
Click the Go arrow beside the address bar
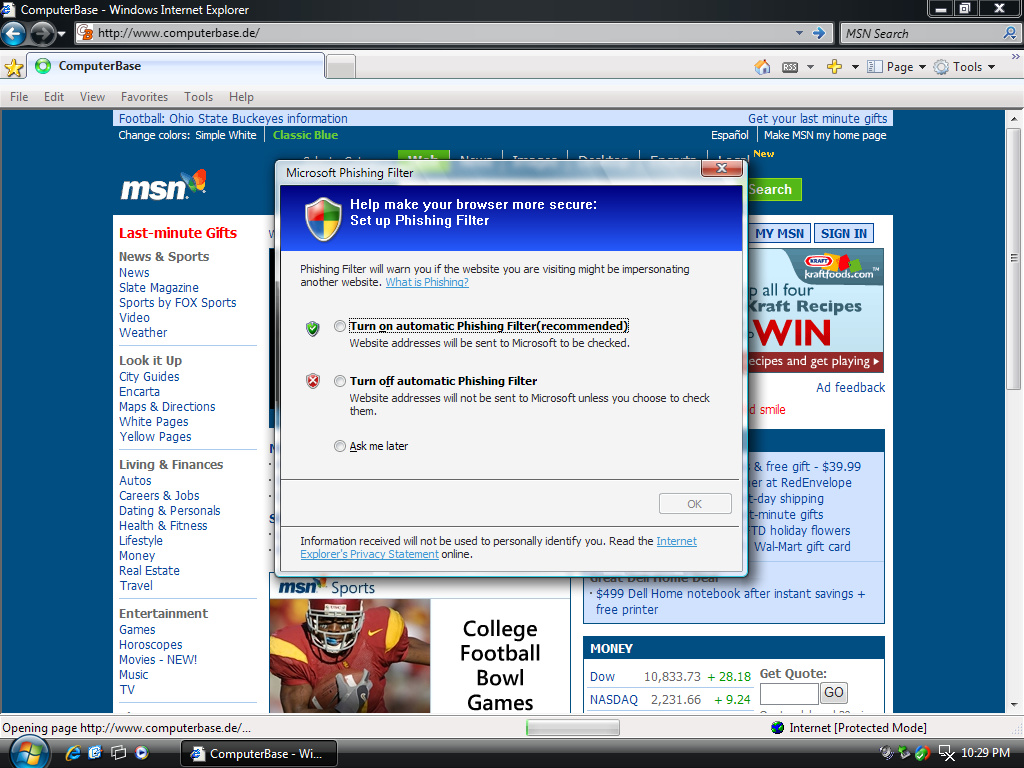click(x=818, y=33)
